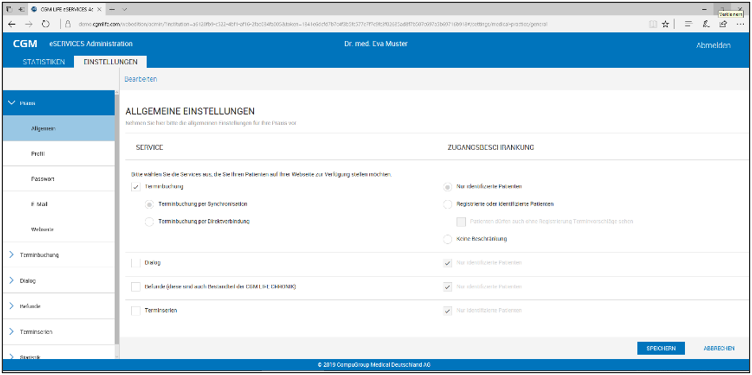752x375 pixels.
Task: Expand Befunde section in sidebar
Action: point(59,306)
